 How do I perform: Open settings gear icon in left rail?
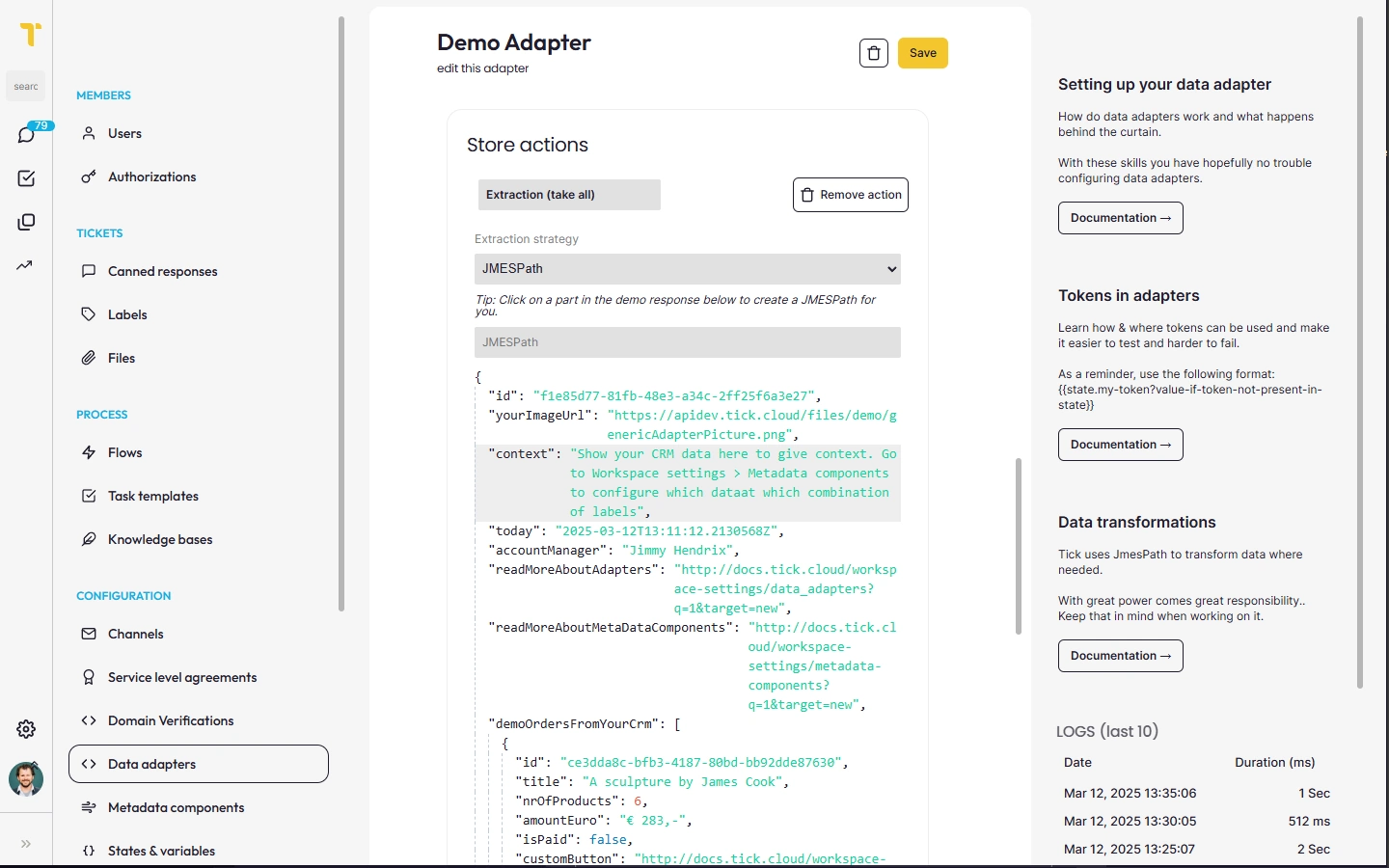[26, 729]
